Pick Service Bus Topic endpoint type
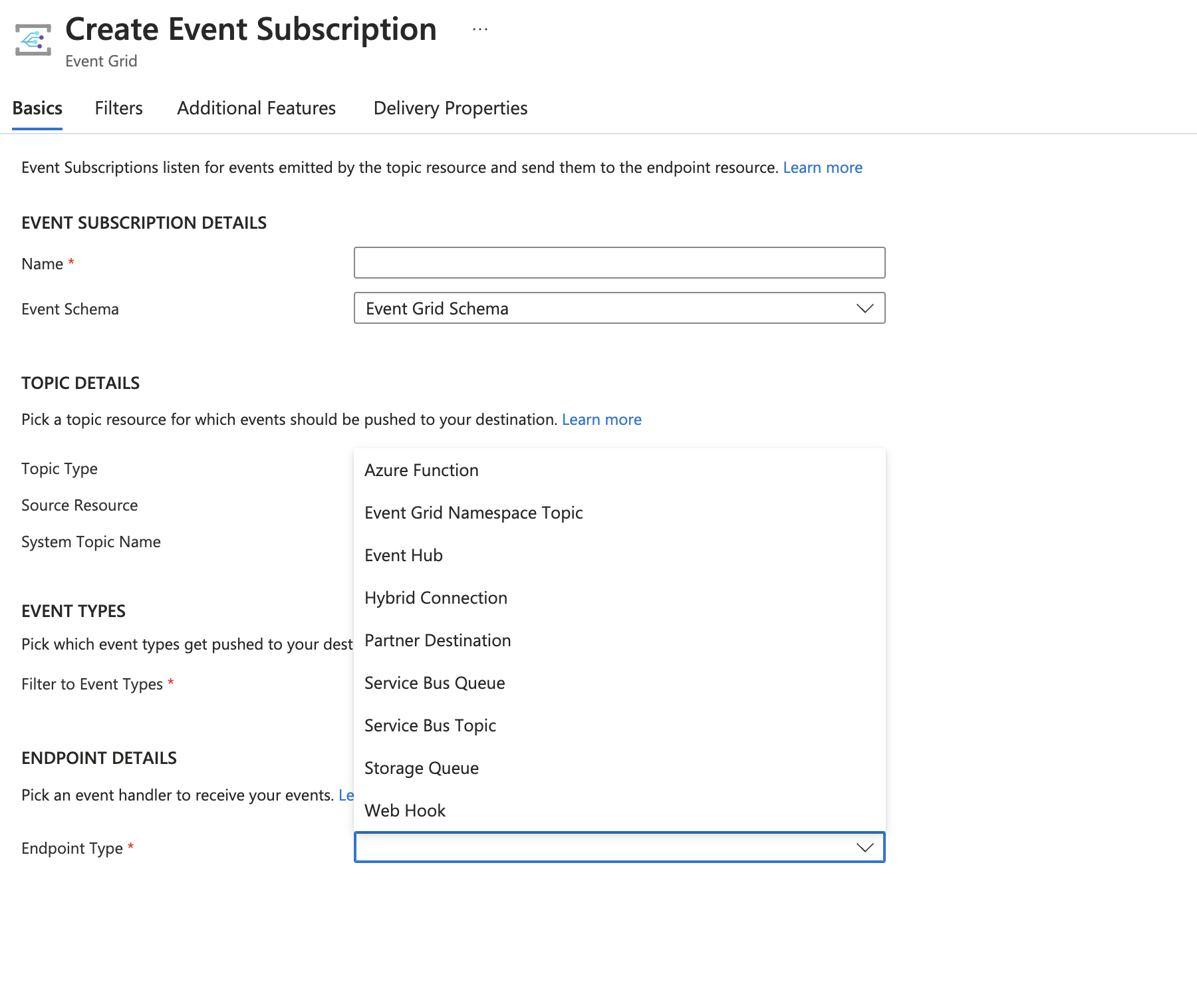Screen dimensions: 1197x1008 click(x=430, y=725)
